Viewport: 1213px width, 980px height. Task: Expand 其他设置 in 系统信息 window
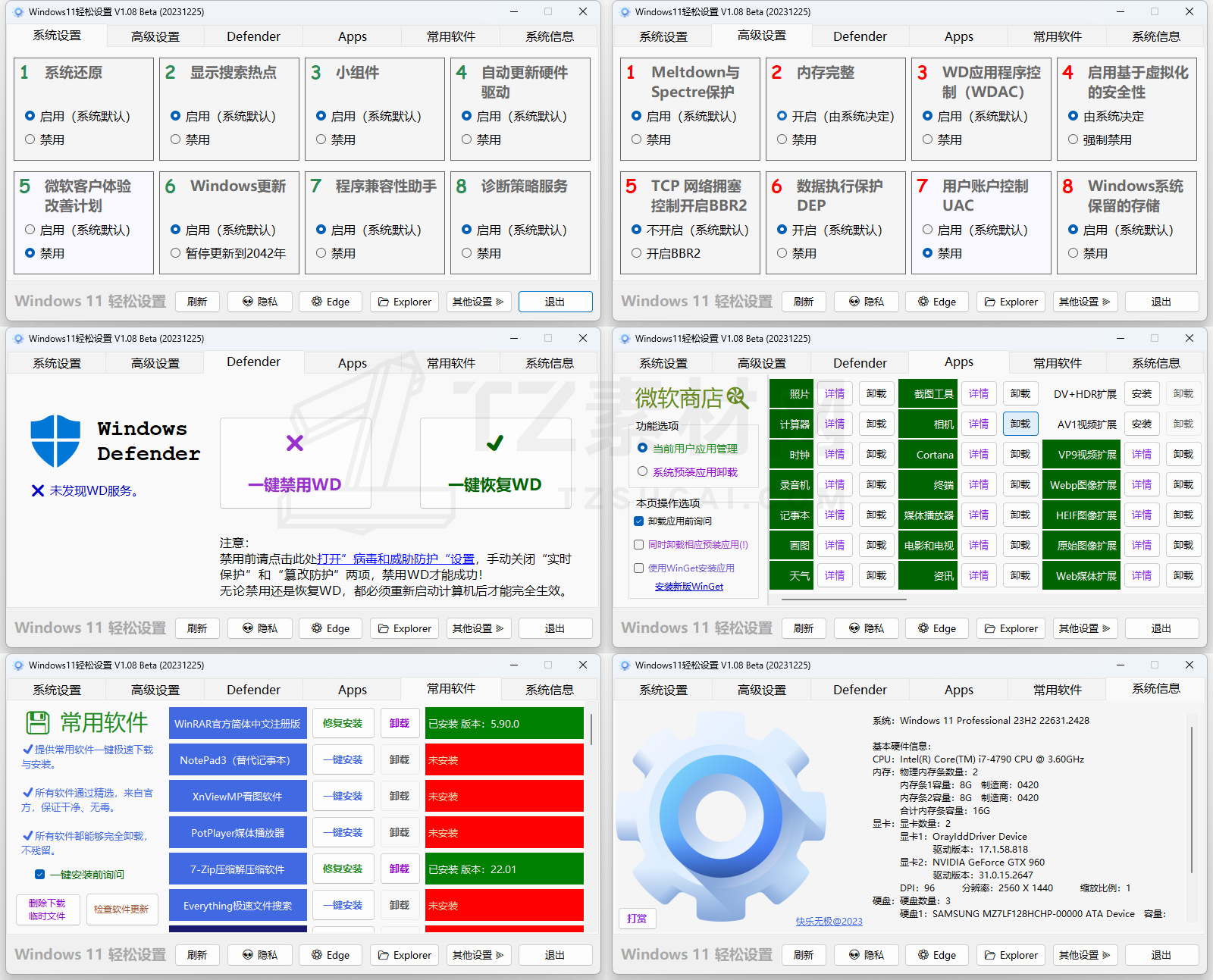1085,955
